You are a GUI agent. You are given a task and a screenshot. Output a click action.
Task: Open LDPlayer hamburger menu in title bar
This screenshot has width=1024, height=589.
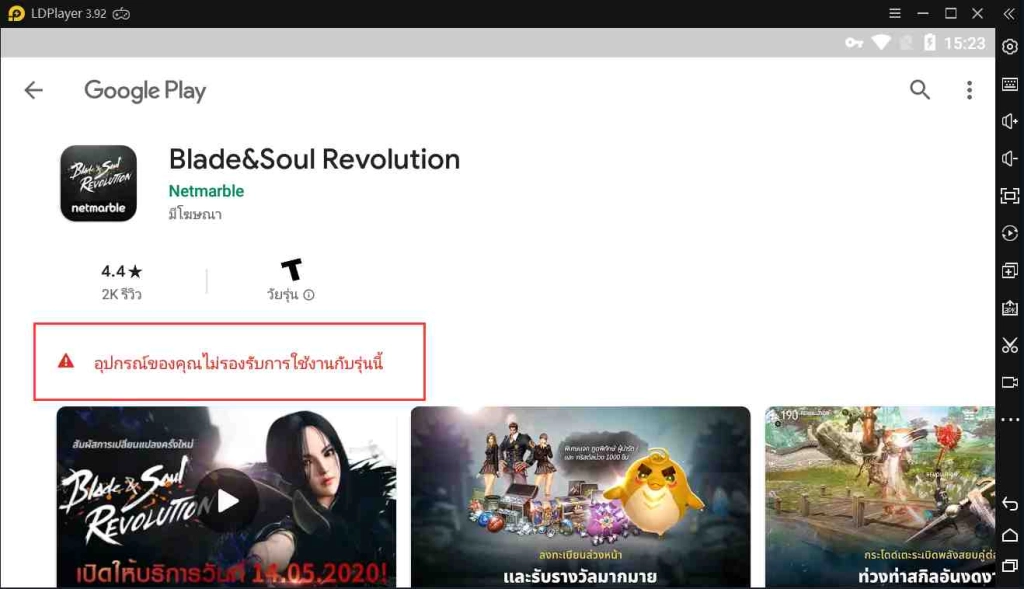[x=895, y=13]
